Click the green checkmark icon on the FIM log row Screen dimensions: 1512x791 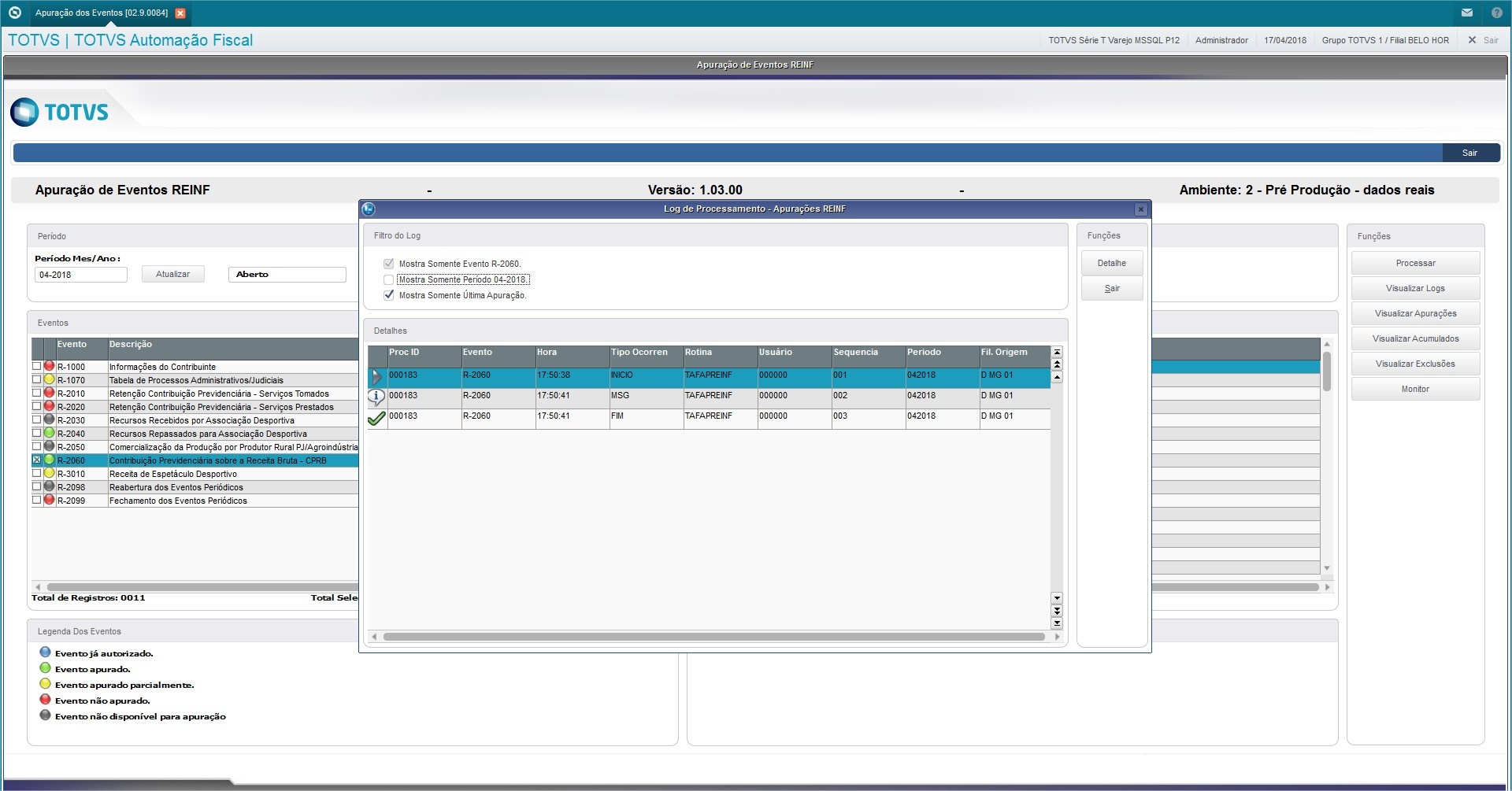[376, 418]
